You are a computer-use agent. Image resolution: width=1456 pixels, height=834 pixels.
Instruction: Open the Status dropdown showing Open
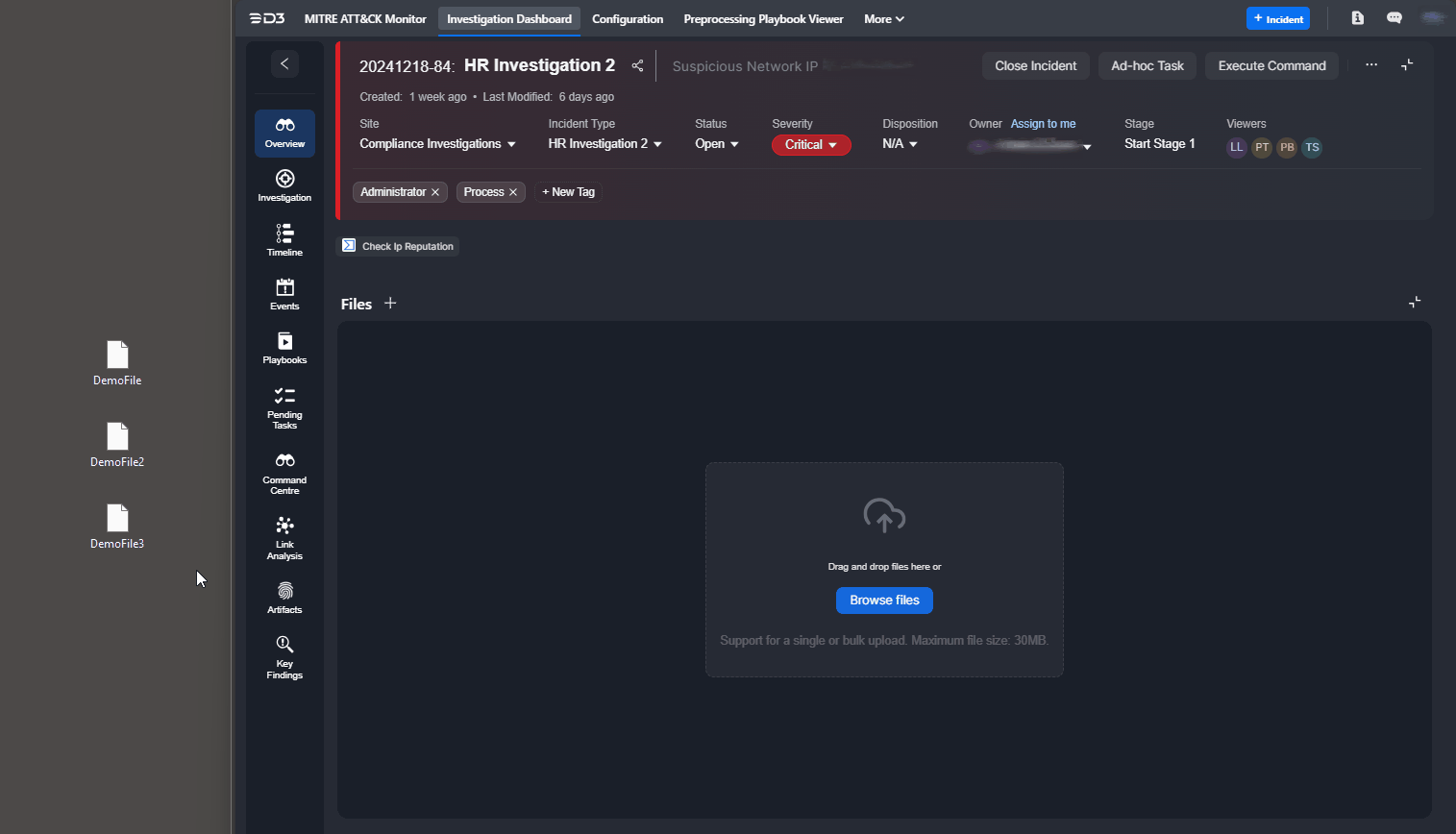pyautogui.click(x=716, y=143)
